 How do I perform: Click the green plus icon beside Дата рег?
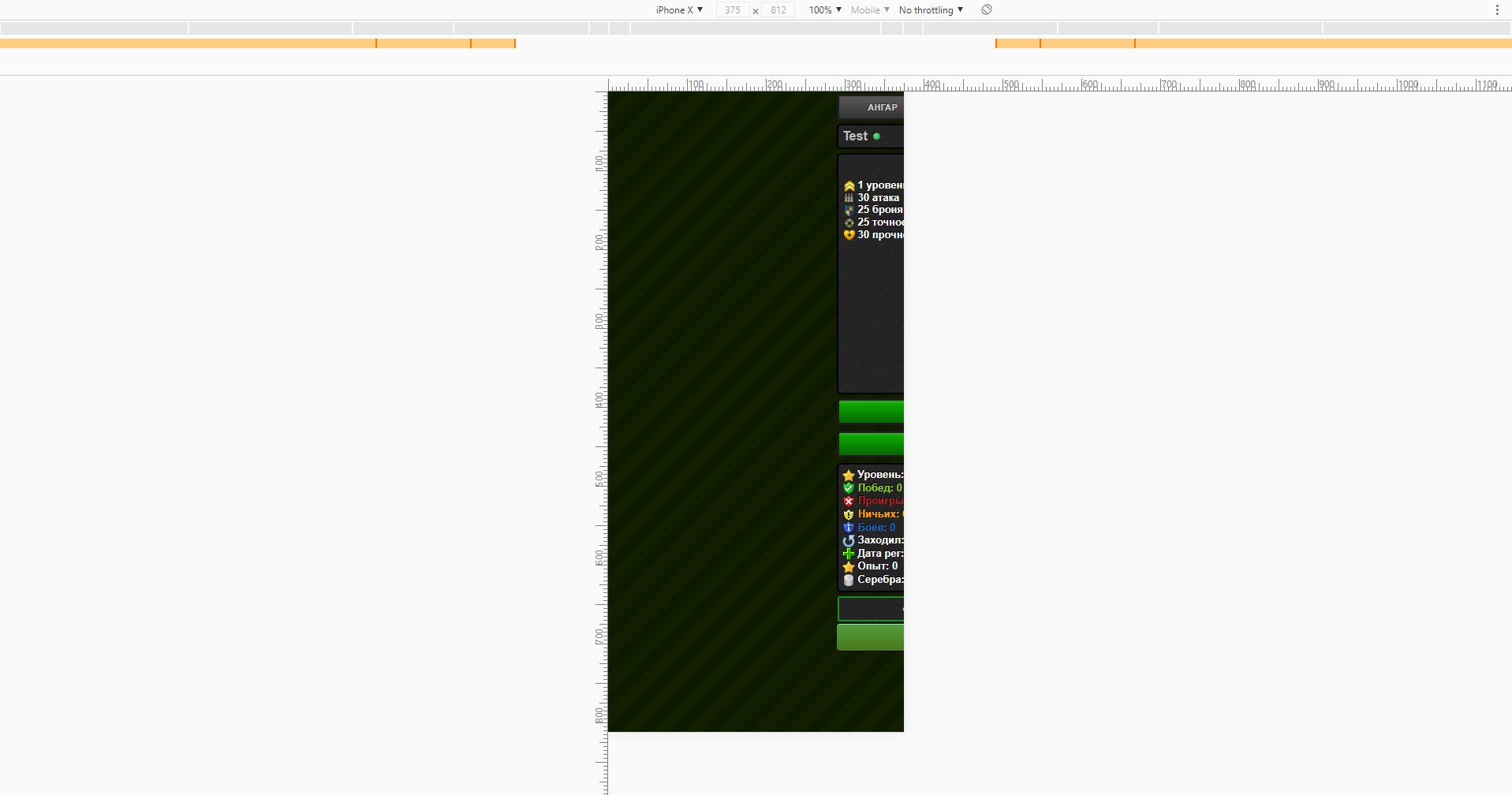pyautogui.click(x=849, y=554)
